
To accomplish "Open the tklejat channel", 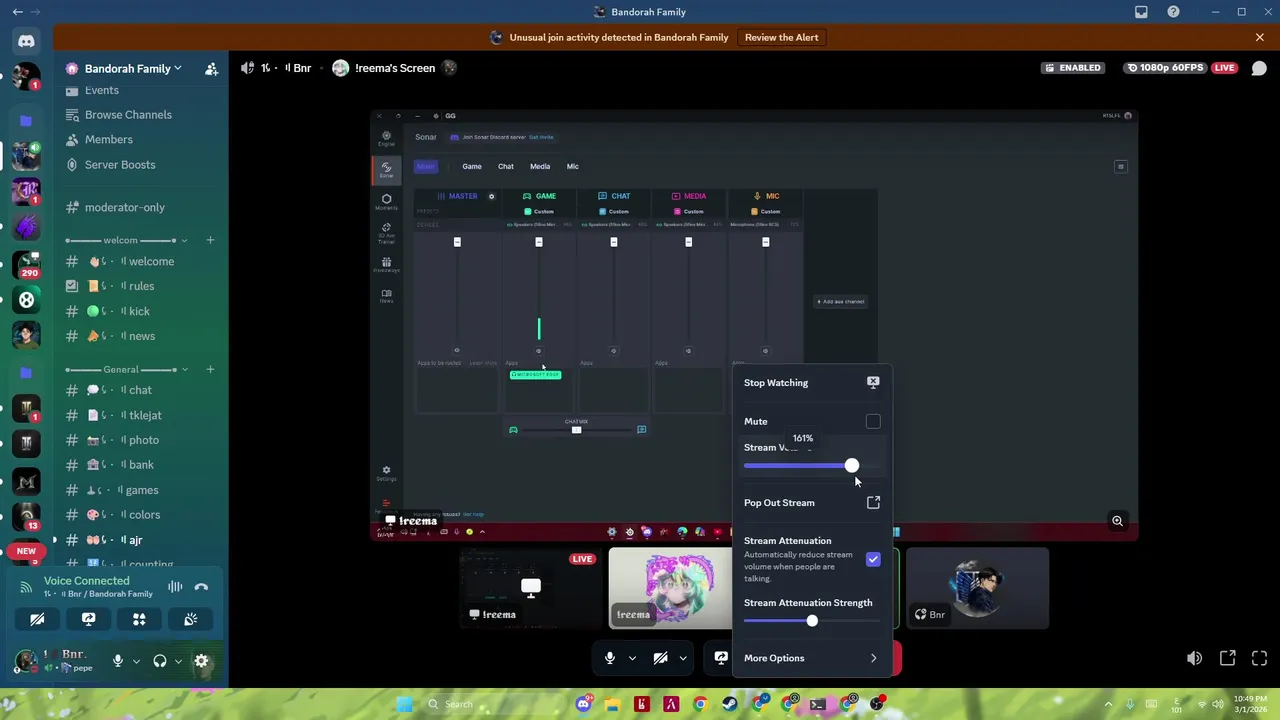I will tap(140, 415).
